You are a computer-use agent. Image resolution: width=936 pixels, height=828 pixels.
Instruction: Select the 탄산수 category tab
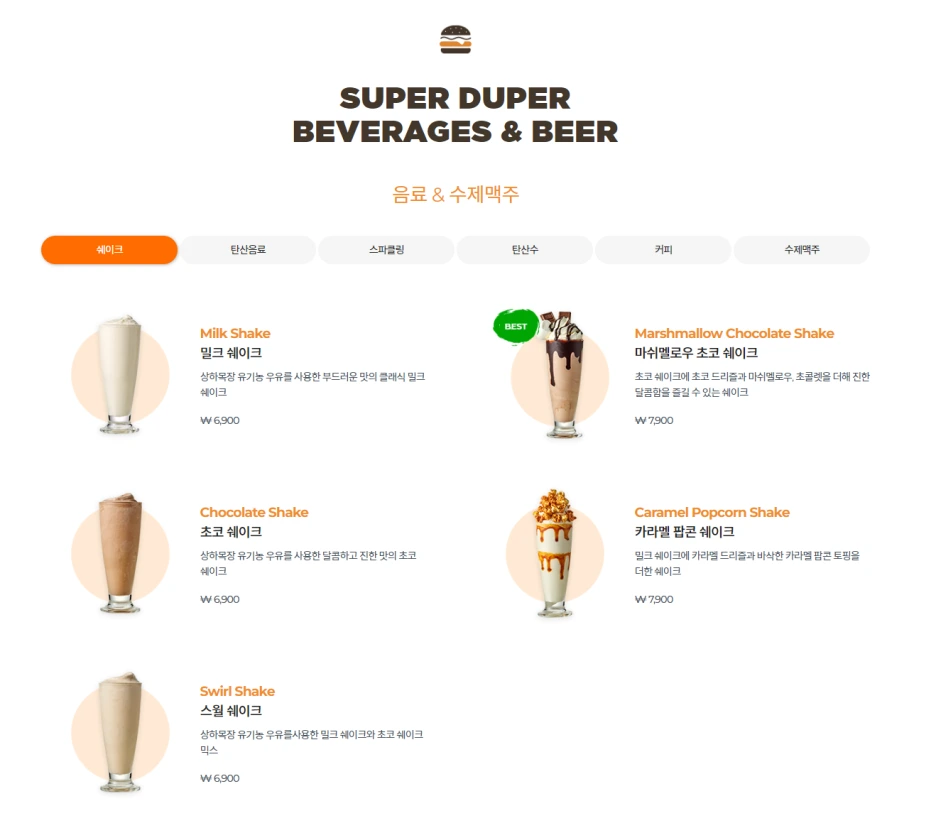click(x=525, y=250)
